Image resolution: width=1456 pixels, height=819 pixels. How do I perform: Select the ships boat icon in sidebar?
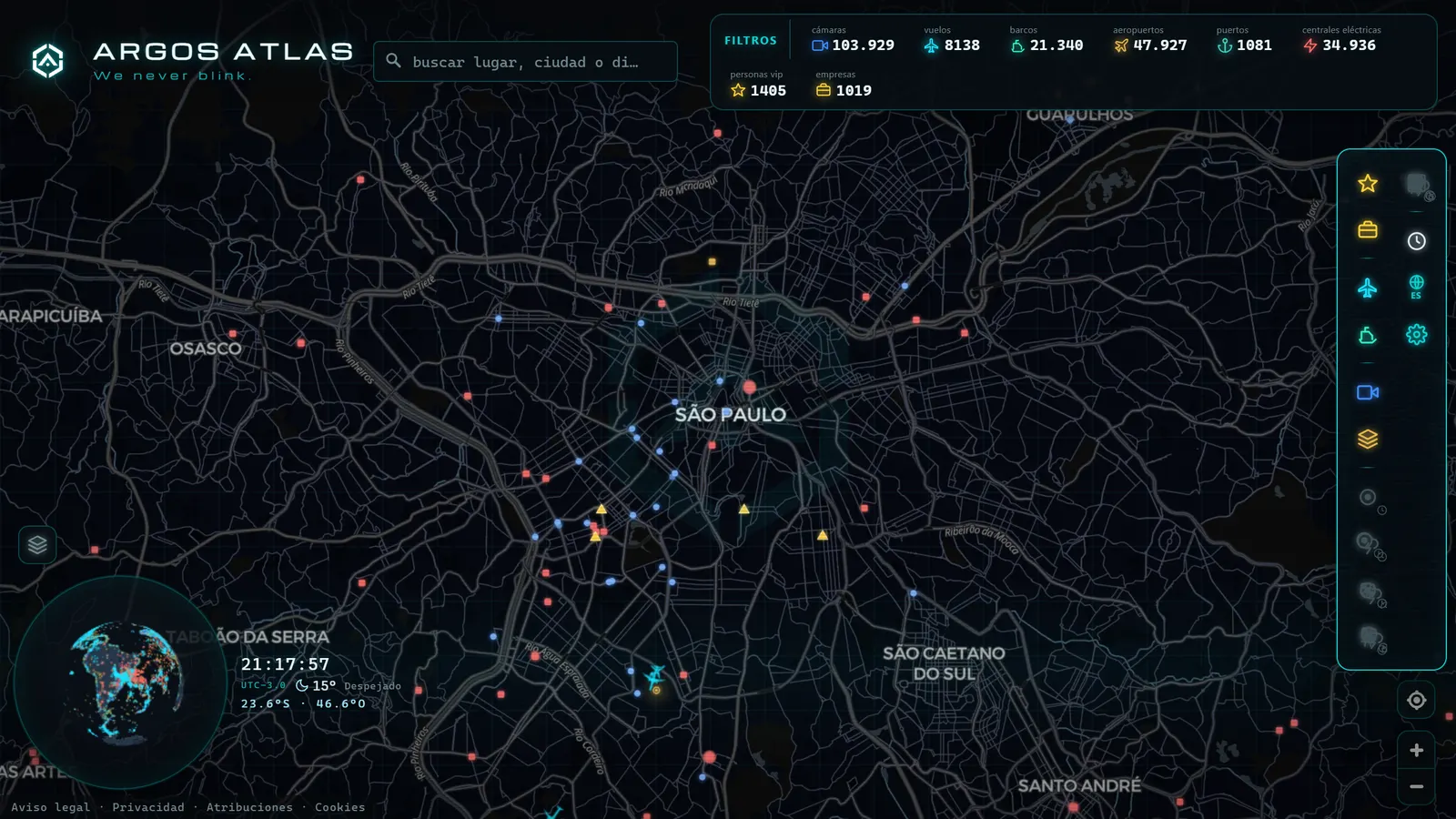pos(1367,336)
